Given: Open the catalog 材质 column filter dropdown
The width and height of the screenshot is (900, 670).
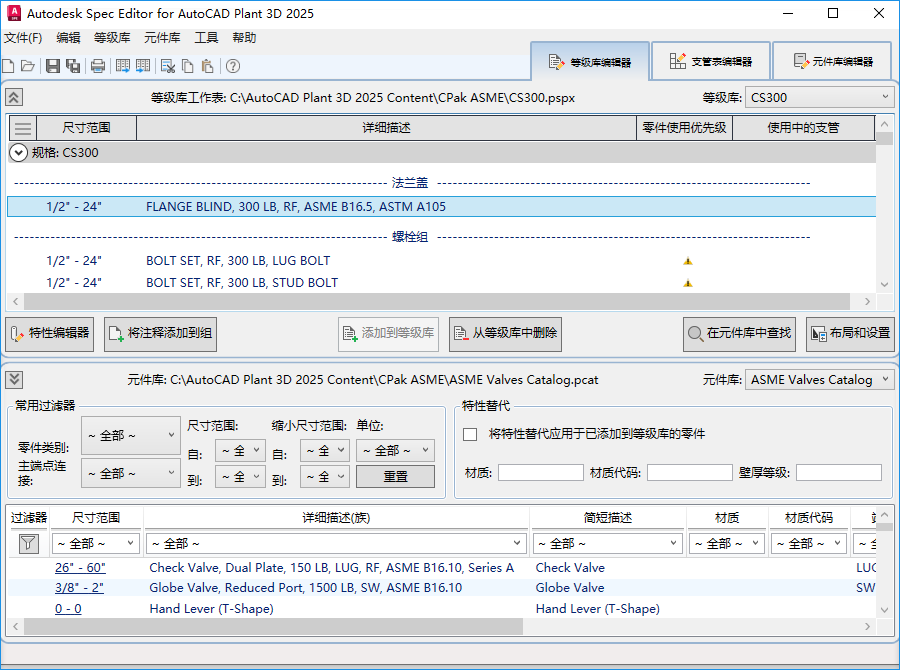Looking at the screenshot, I should pos(727,543).
